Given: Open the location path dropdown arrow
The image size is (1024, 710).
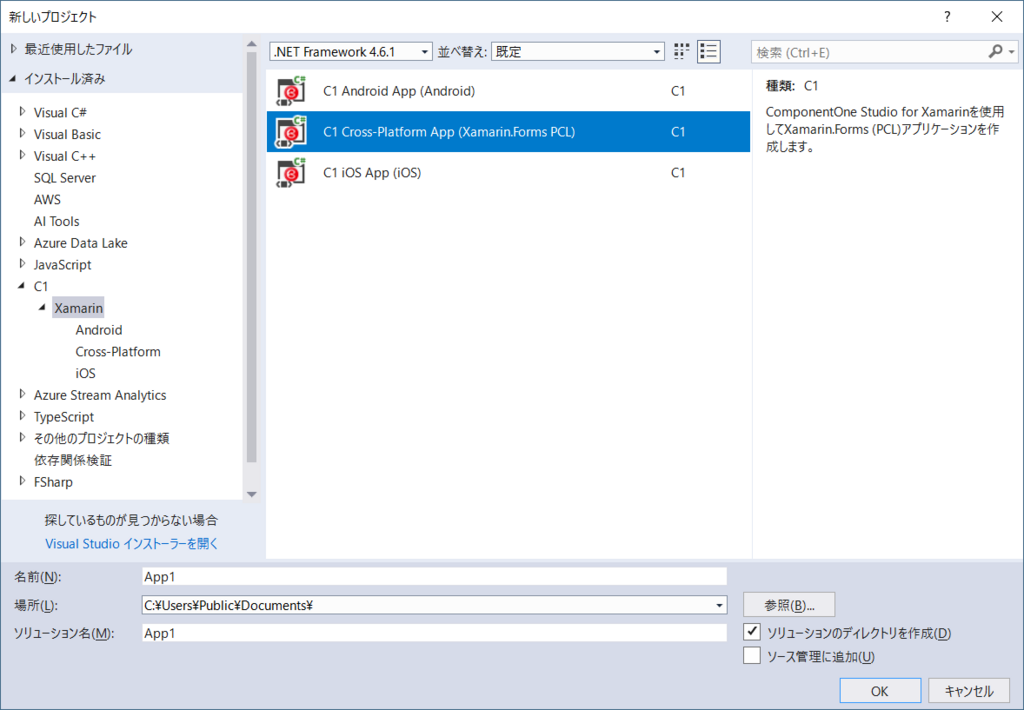Looking at the screenshot, I should point(719,605).
